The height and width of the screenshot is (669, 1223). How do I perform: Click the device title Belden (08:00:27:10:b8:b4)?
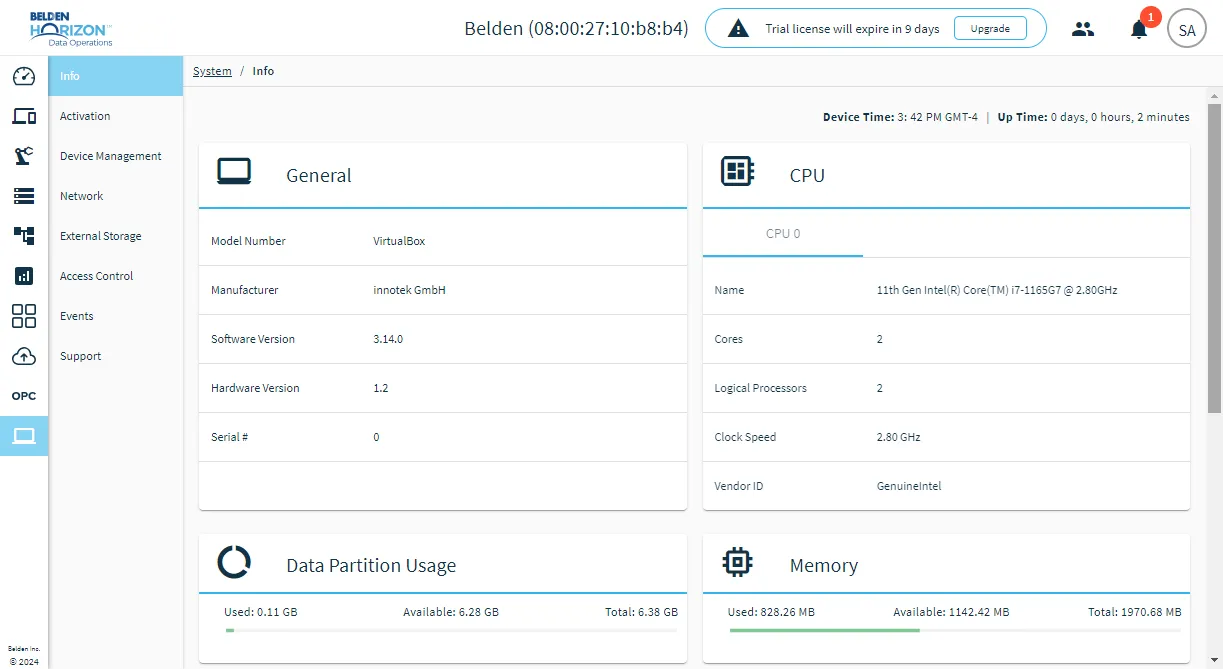coord(576,29)
